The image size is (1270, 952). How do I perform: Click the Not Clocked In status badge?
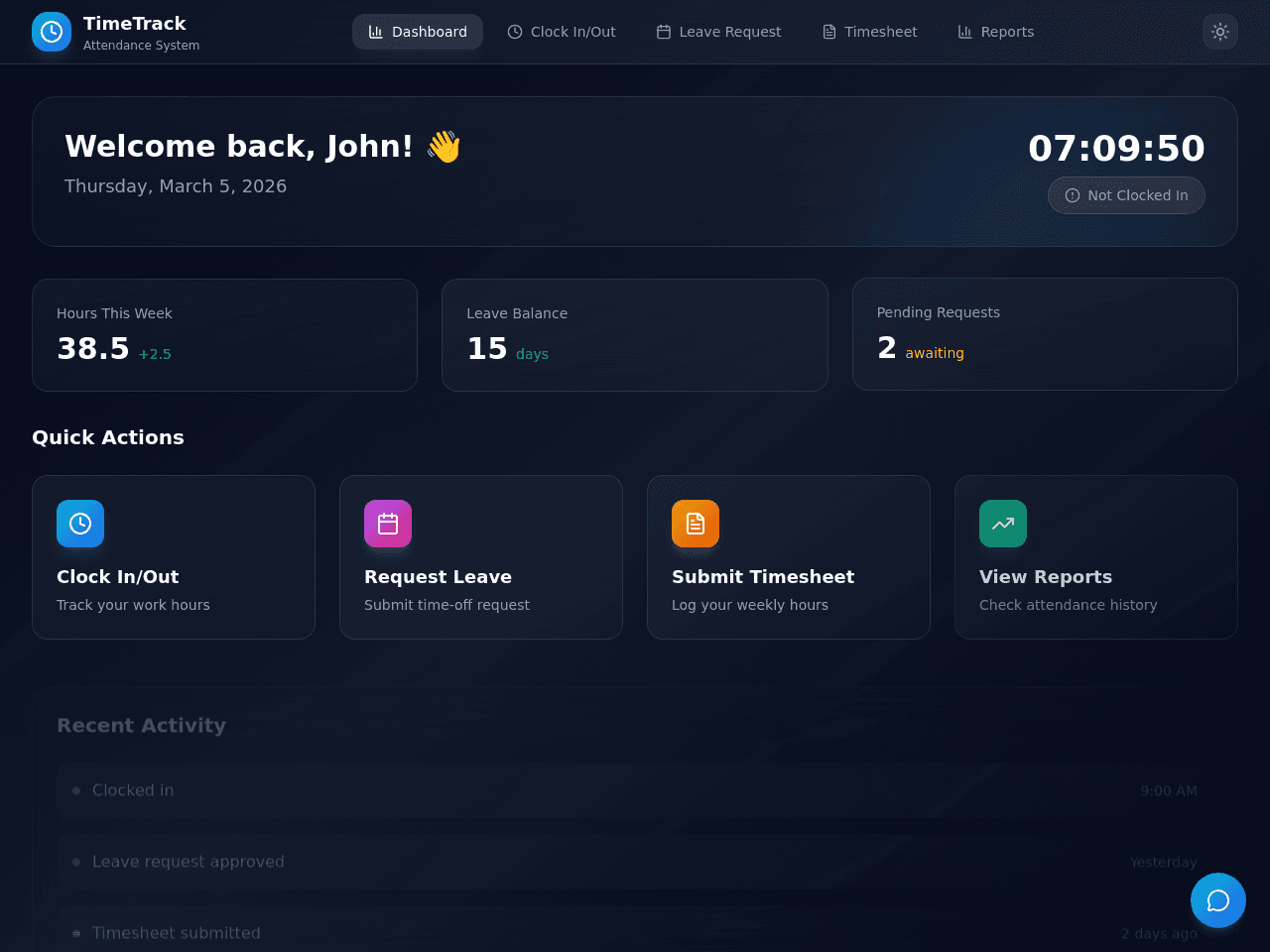point(1126,195)
